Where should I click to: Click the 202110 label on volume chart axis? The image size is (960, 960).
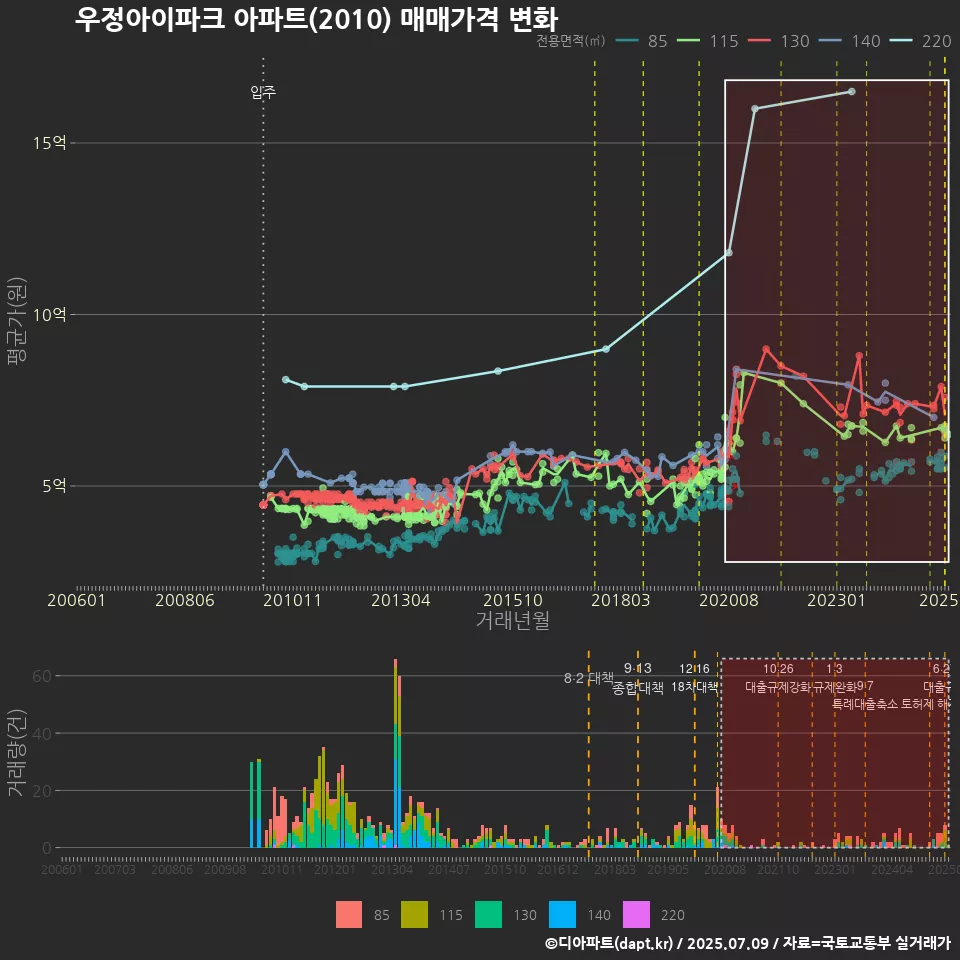[x=778, y=869]
